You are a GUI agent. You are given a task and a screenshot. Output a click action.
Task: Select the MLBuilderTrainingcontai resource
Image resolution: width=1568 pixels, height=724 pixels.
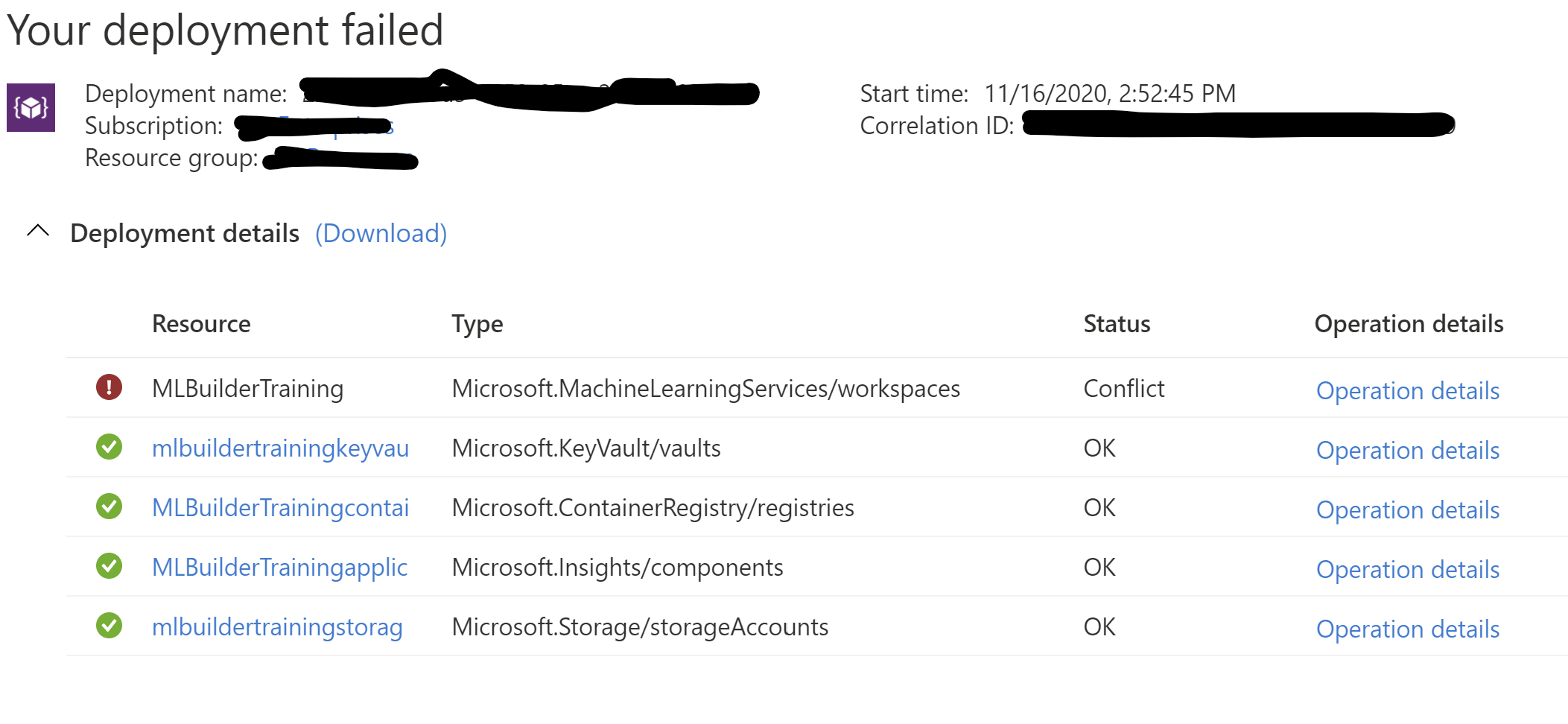coord(280,507)
